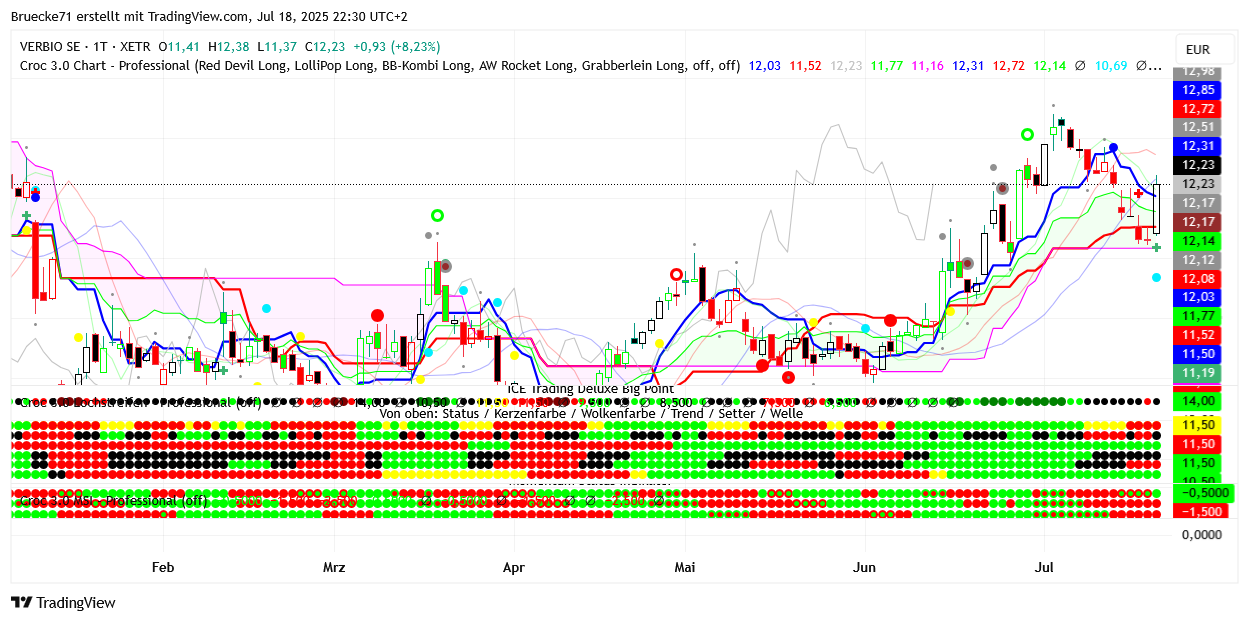
Task: Click the blue 12,85 price axis label
Action: [x=1198, y=89]
